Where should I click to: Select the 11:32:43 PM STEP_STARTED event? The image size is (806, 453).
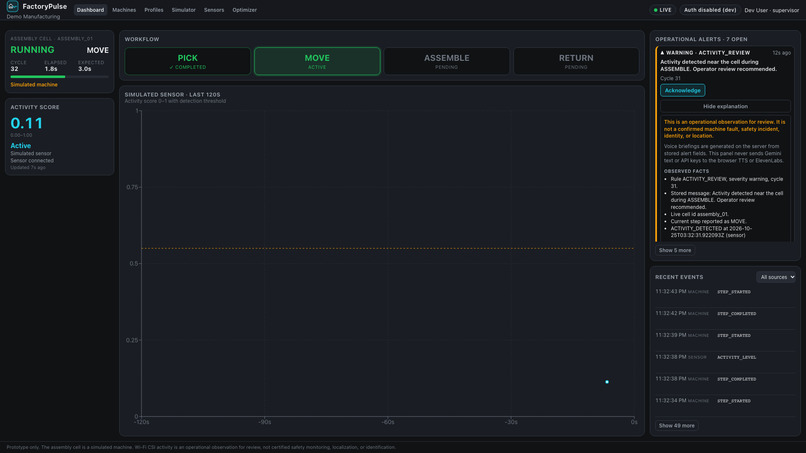click(x=725, y=292)
